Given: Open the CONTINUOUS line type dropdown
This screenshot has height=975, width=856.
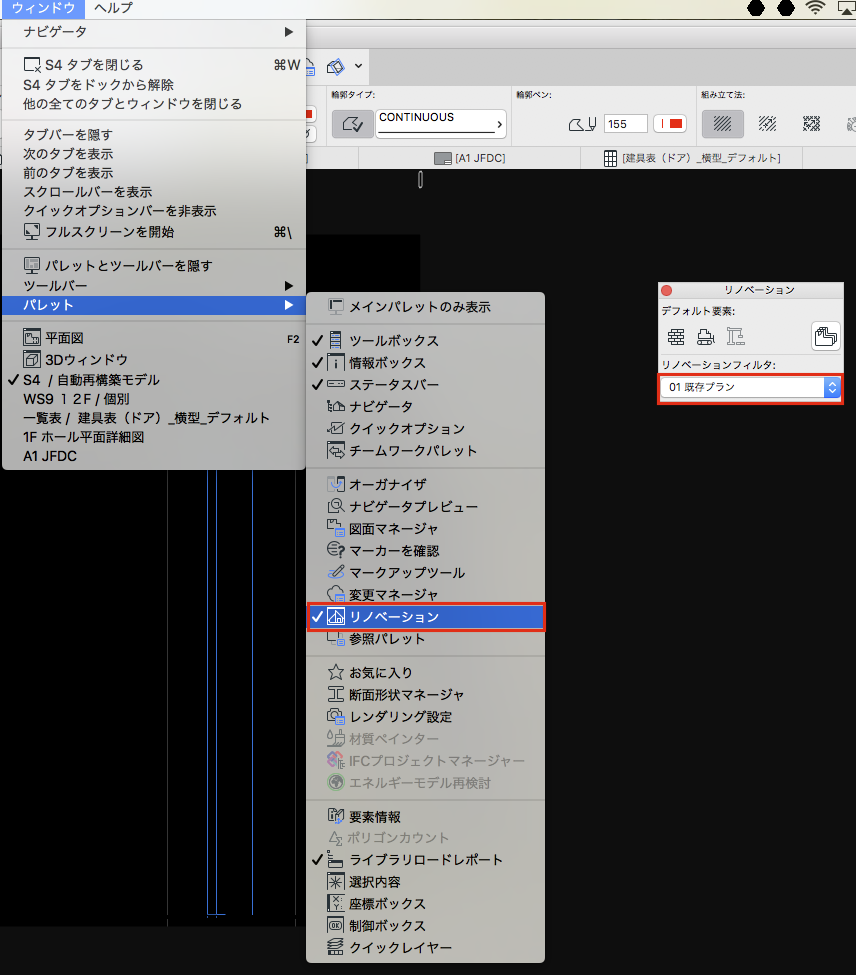Looking at the screenshot, I should coord(441,124).
